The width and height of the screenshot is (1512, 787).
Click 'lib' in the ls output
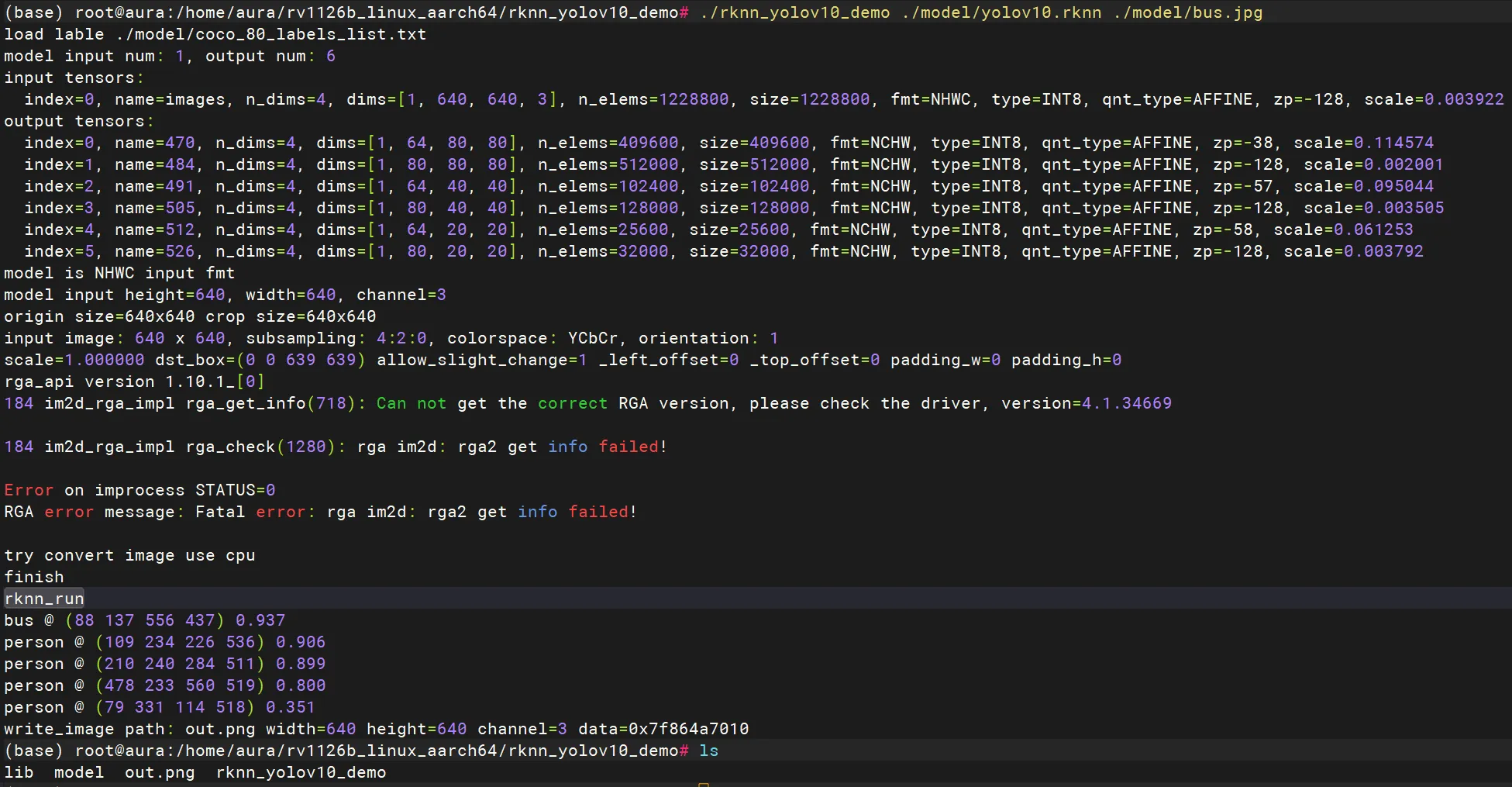(19, 772)
